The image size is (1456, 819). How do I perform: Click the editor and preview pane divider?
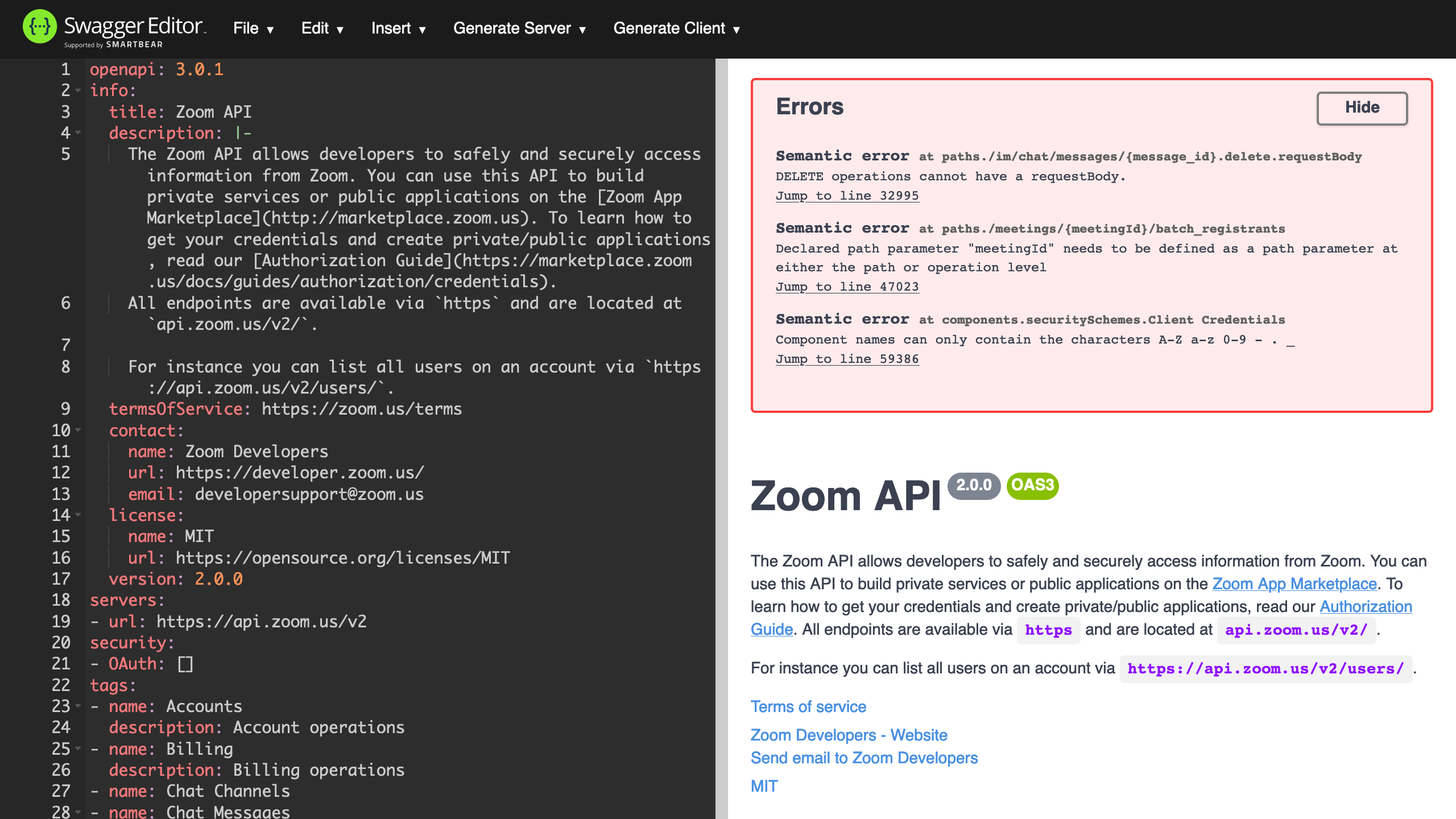coord(721,438)
